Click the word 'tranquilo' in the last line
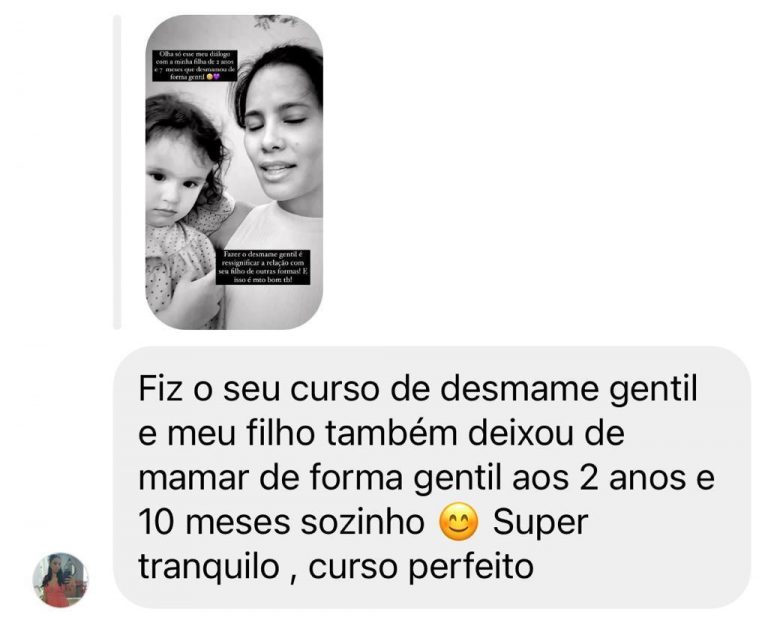Screen dimensions: 768x641 coord(209,568)
